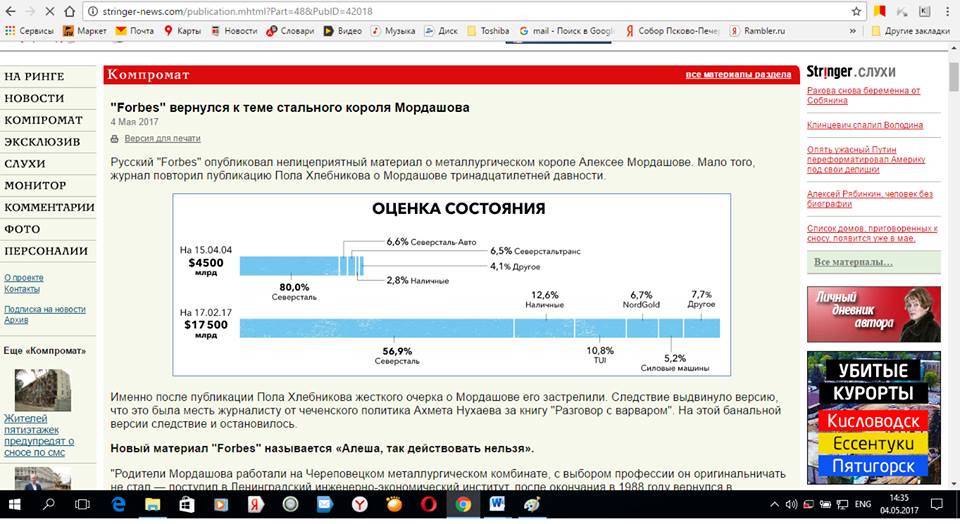Open Opera browser from taskbar

429,504
